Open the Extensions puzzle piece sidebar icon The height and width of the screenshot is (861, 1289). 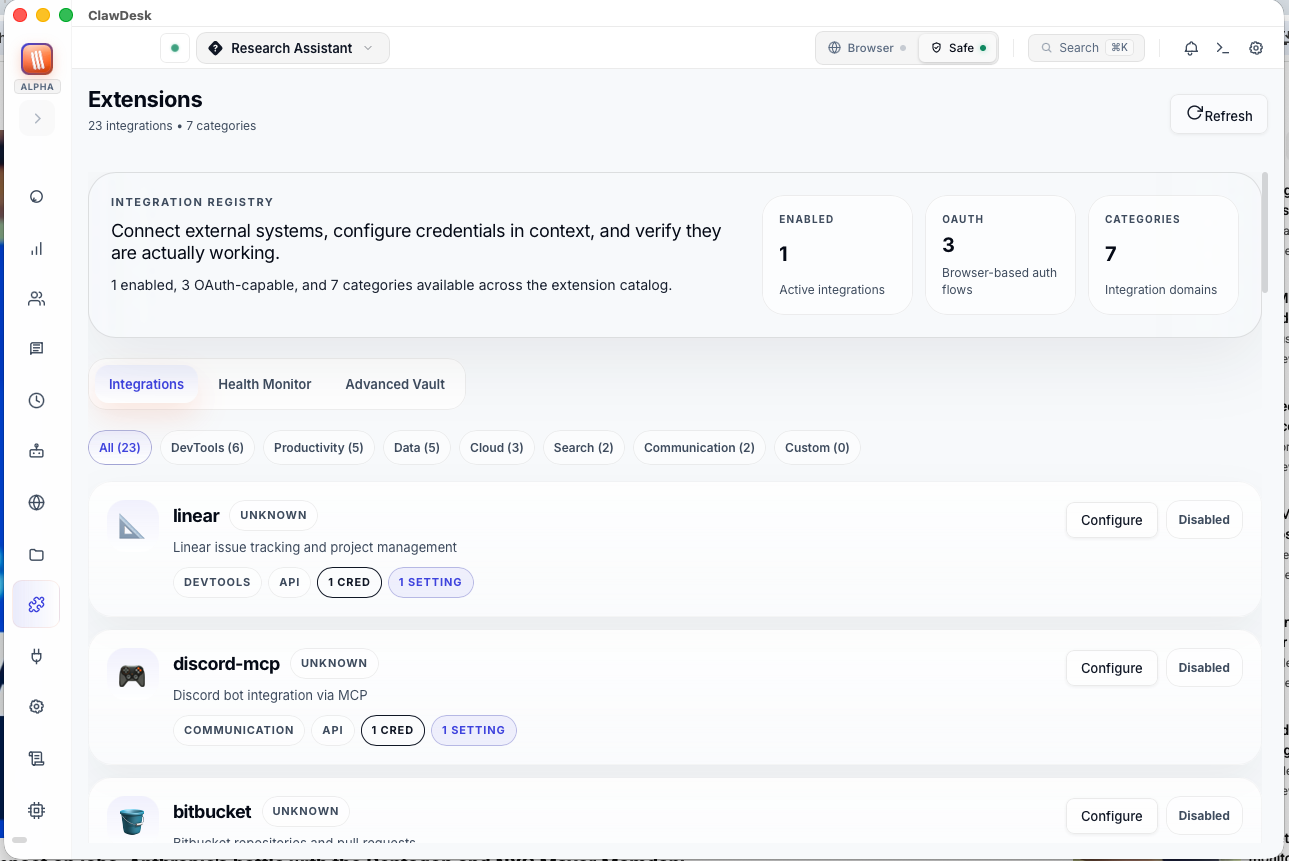tap(36, 604)
